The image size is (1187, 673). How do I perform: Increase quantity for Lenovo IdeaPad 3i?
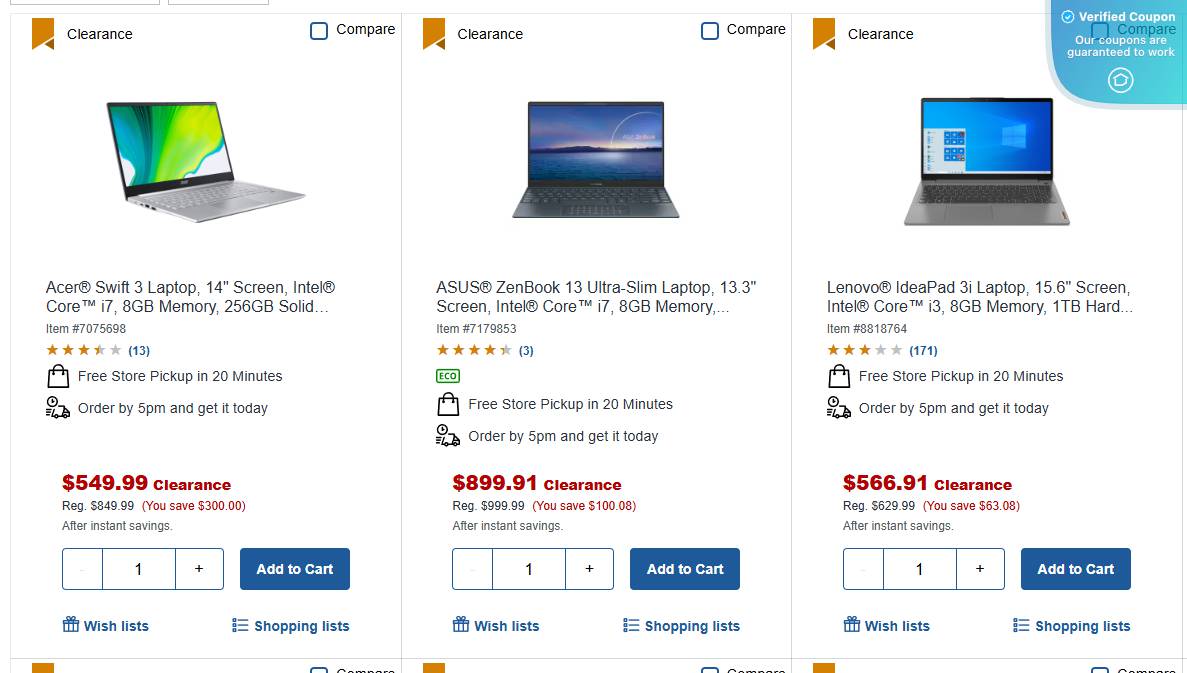tap(980, 569)
